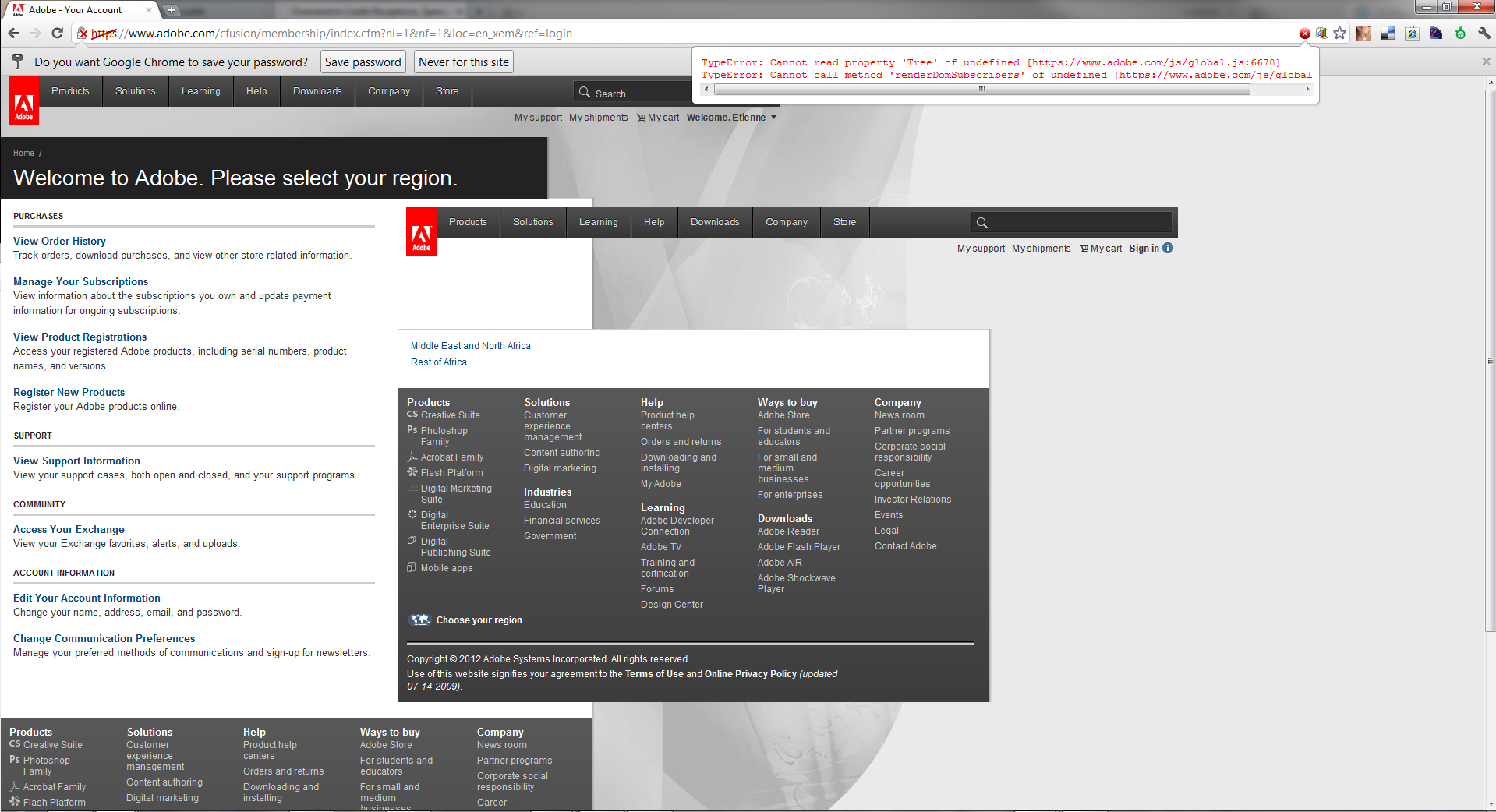
Task: Open Edit Your Account Information link
Action: pyautogui.click(x=87, y=598)
